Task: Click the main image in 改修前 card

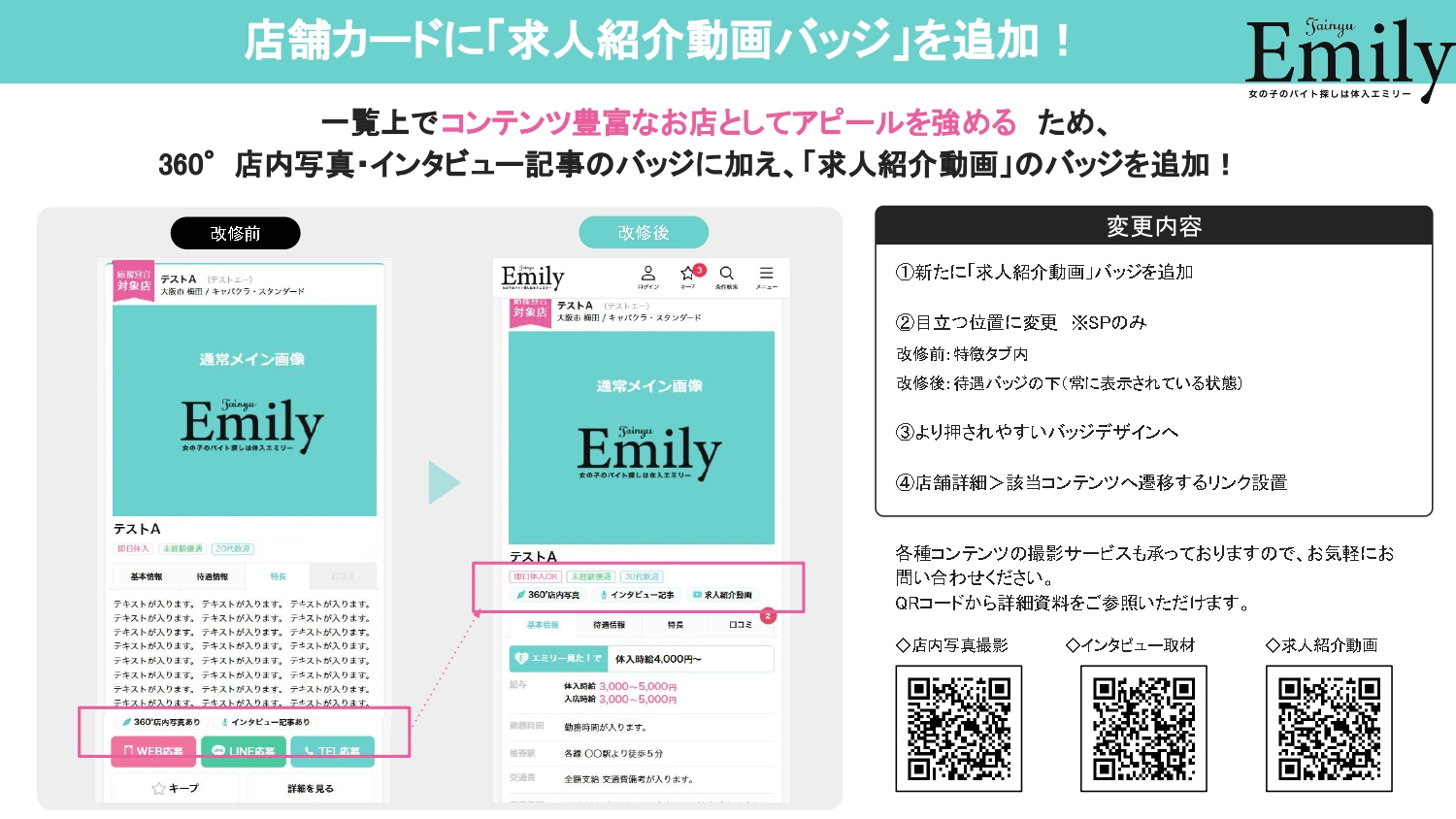Action: [x=245, y=410]
